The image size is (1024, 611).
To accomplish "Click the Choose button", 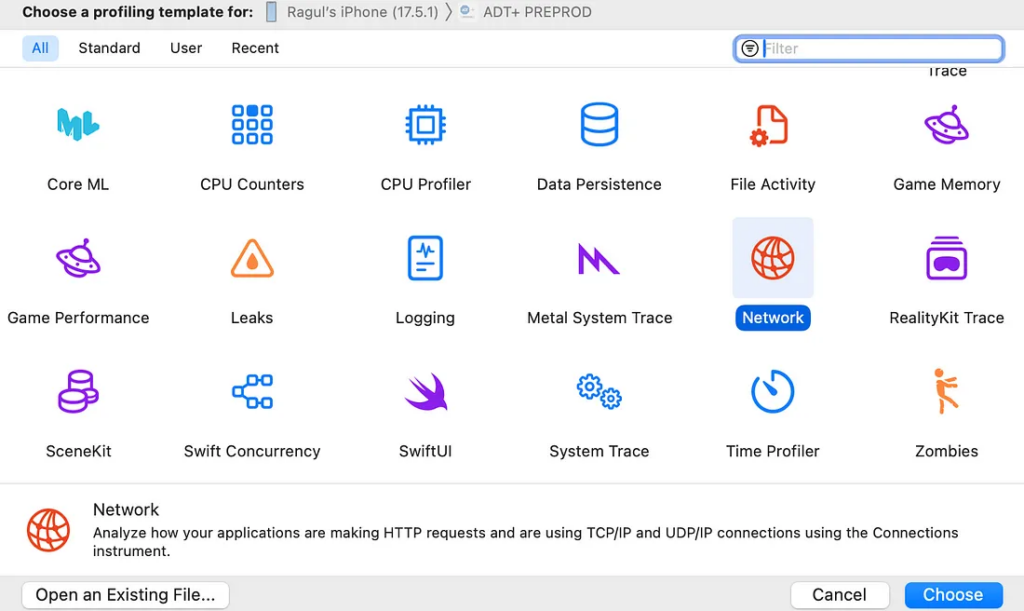I will pyautogui.click(x=953, y=595).
